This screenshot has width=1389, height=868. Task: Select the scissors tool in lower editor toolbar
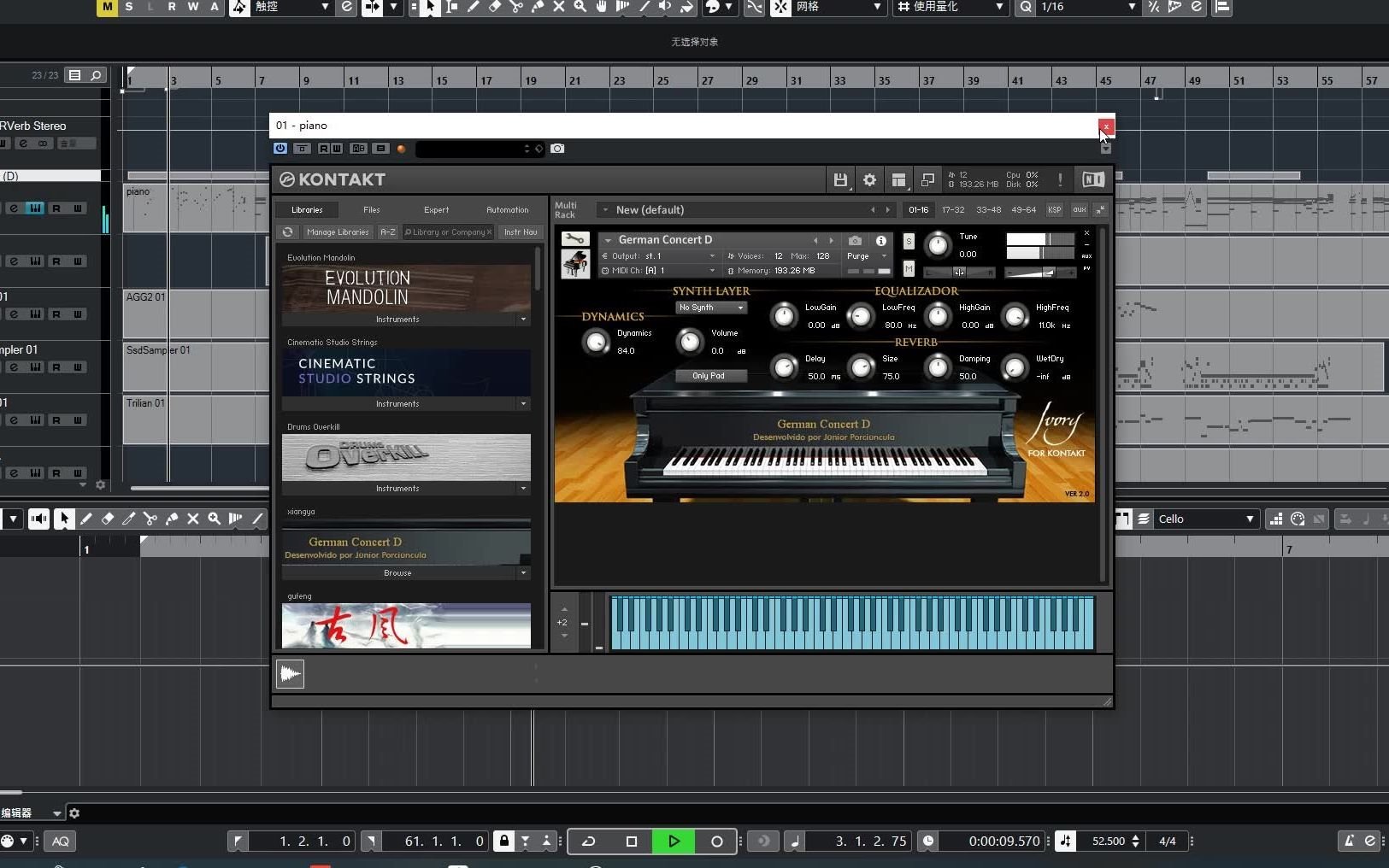150,519
